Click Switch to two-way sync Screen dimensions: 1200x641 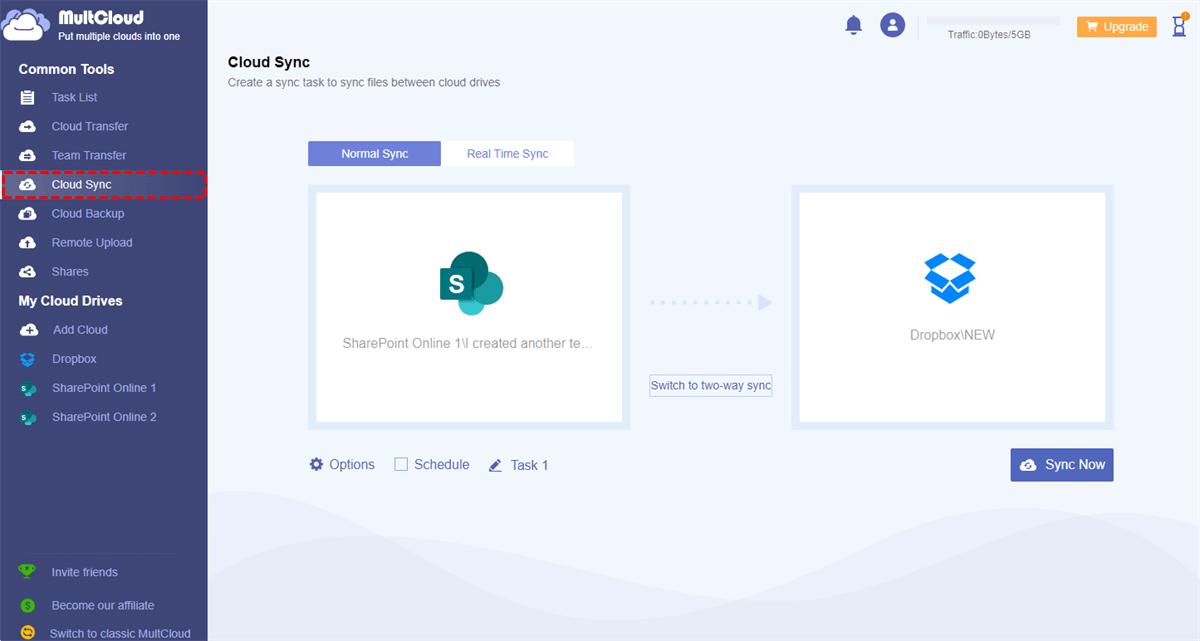click(x=711, y=385)
